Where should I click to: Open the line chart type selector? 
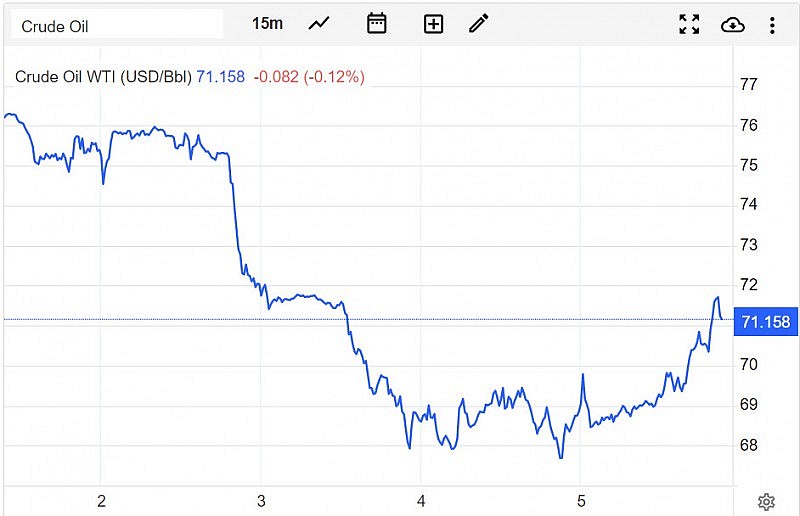point(319,23)
